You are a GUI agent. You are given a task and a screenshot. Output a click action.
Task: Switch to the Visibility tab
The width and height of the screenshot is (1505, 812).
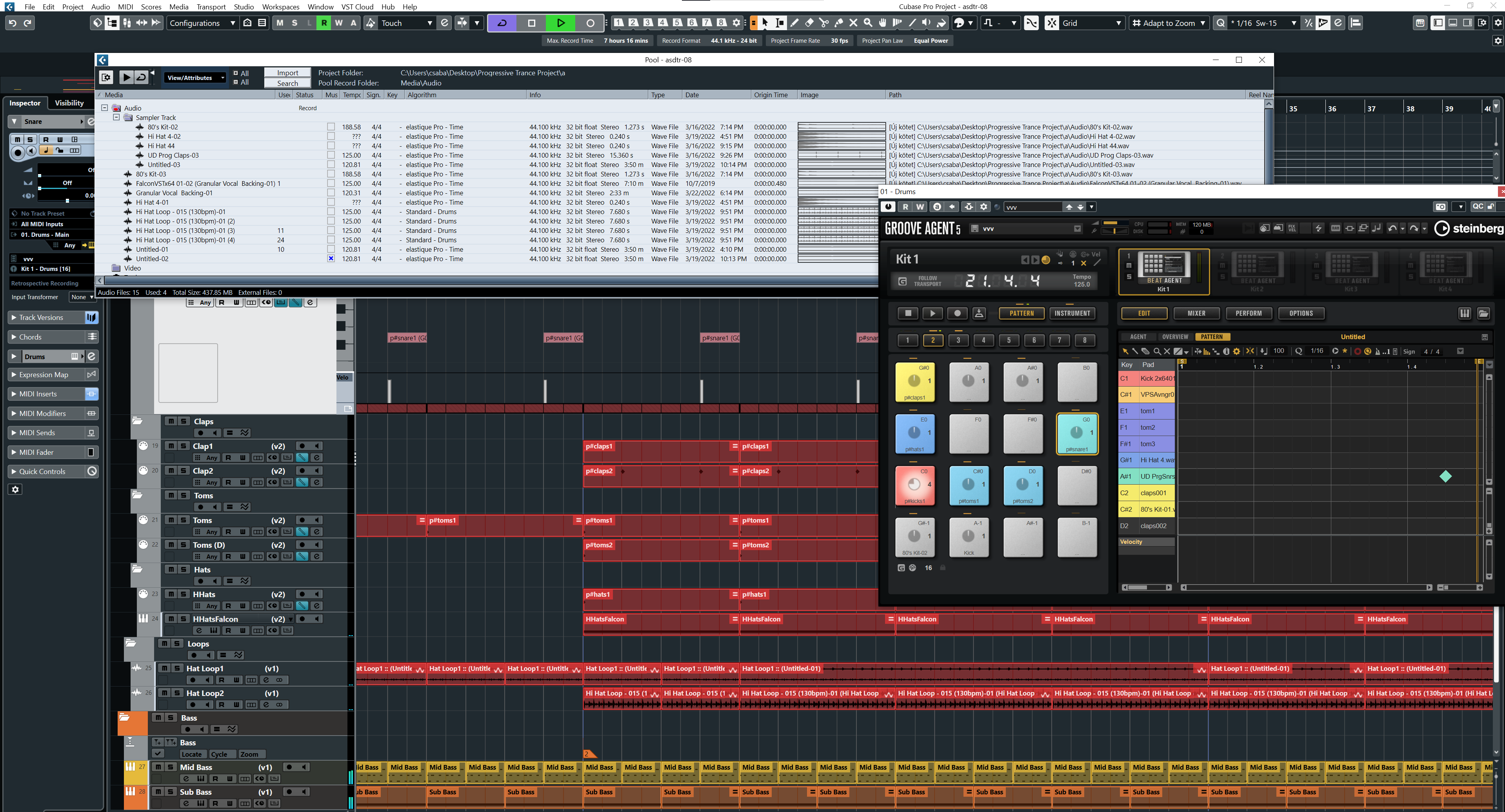click(x=69, y=103)
